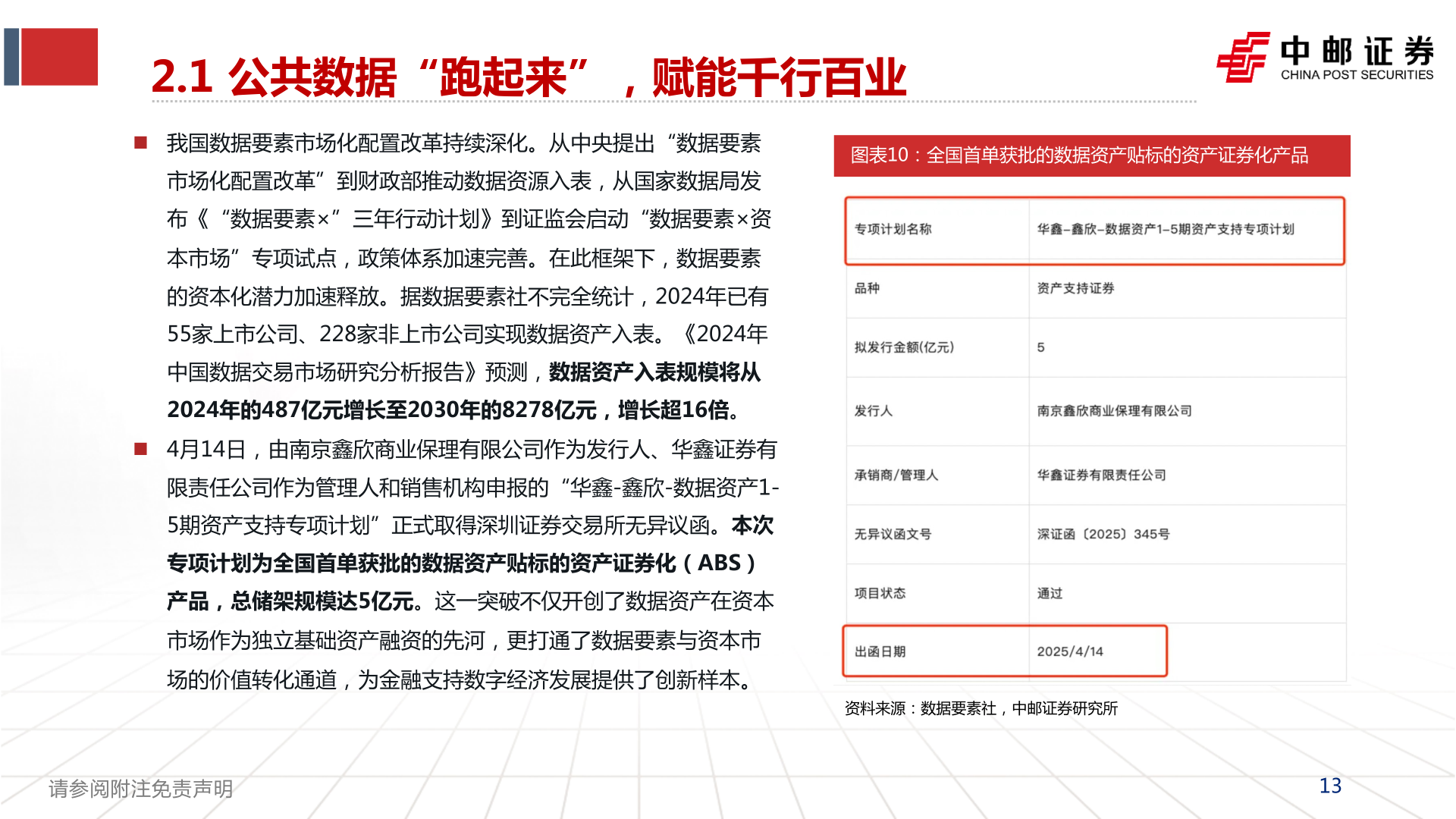Expand the 承销商/管理人 table row
The image size is (1456, 819).
coord(1094,475)
